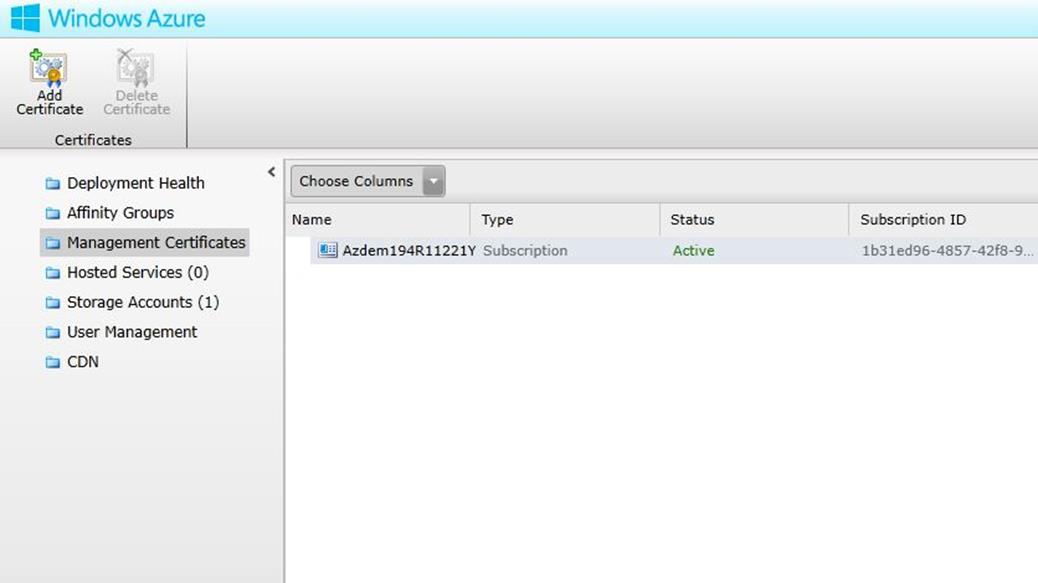The image size is (1038, 583).
Task: Select the Azdem194R11221Y certificate name
Action: 409,251
